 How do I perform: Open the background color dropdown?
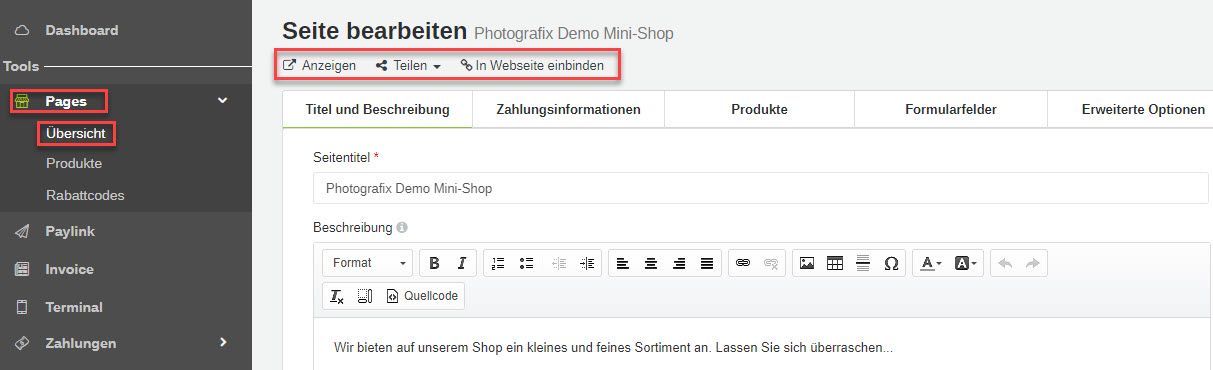(966, 263)
